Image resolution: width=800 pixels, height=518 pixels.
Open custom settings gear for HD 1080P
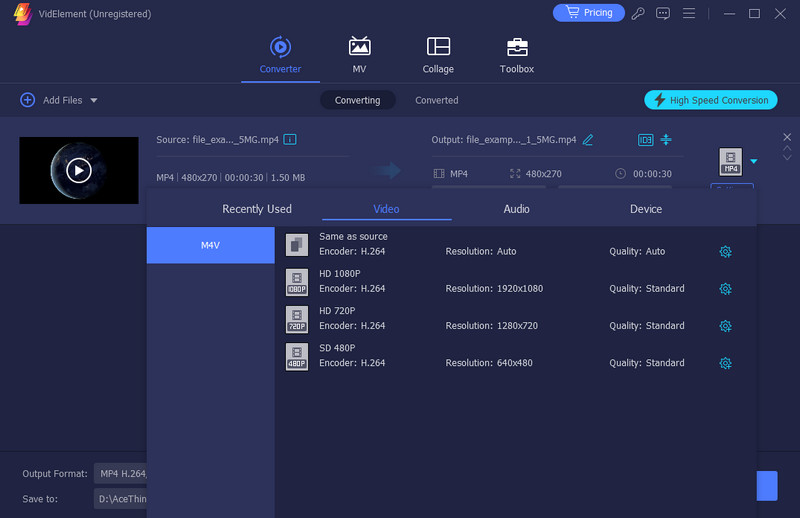click(726, 289)
